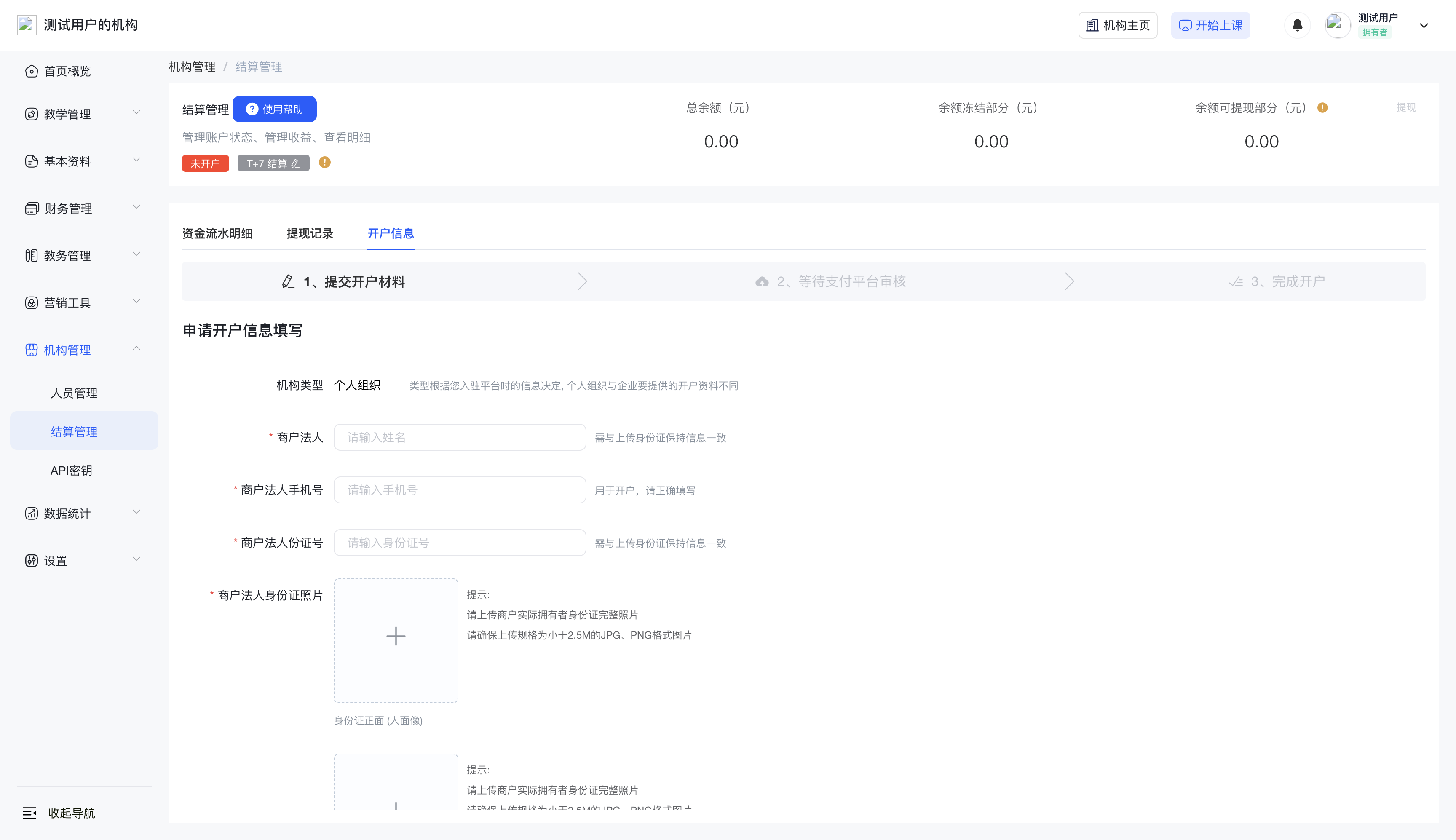The height and width of the screenshot is (840, 1456).
Task: Open the user account dropdown arrow
Action: [1424, 25]
